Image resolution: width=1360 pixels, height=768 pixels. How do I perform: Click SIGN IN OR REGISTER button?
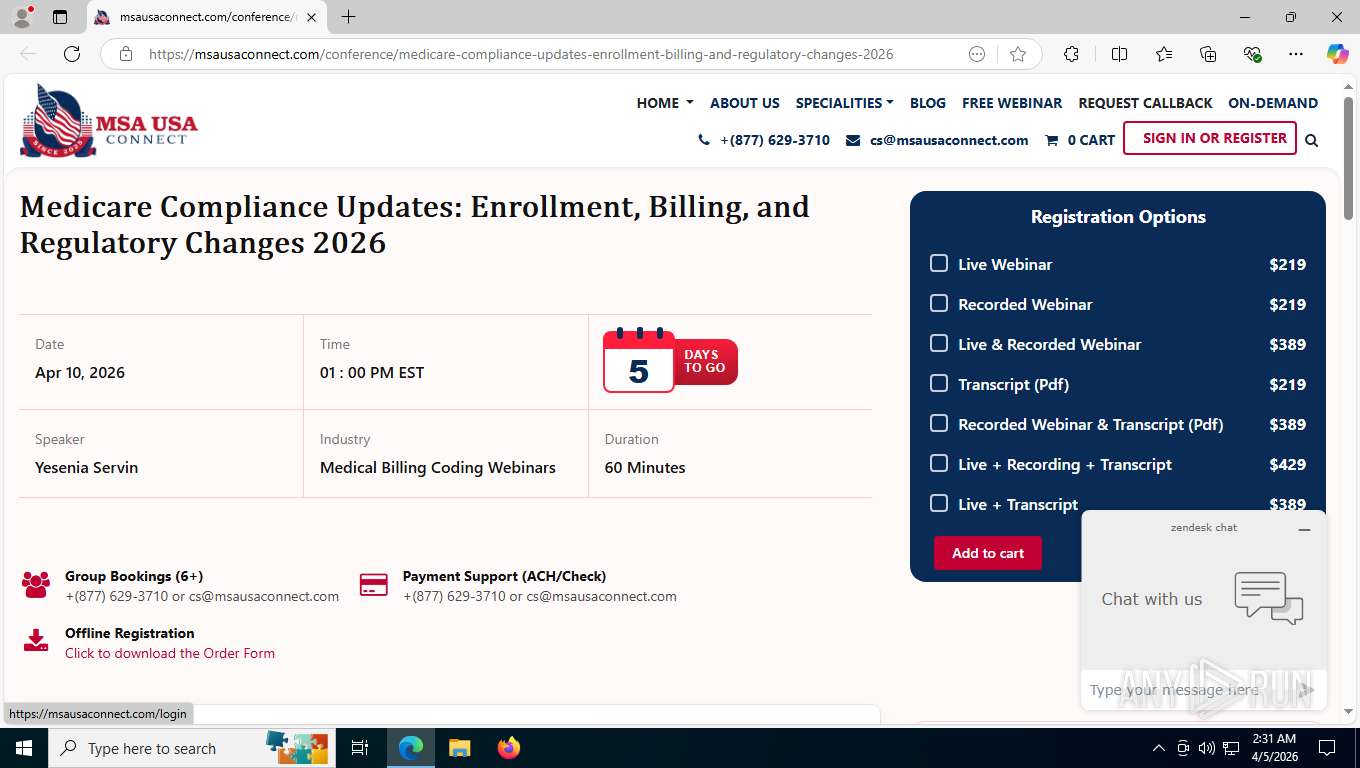1210,138
